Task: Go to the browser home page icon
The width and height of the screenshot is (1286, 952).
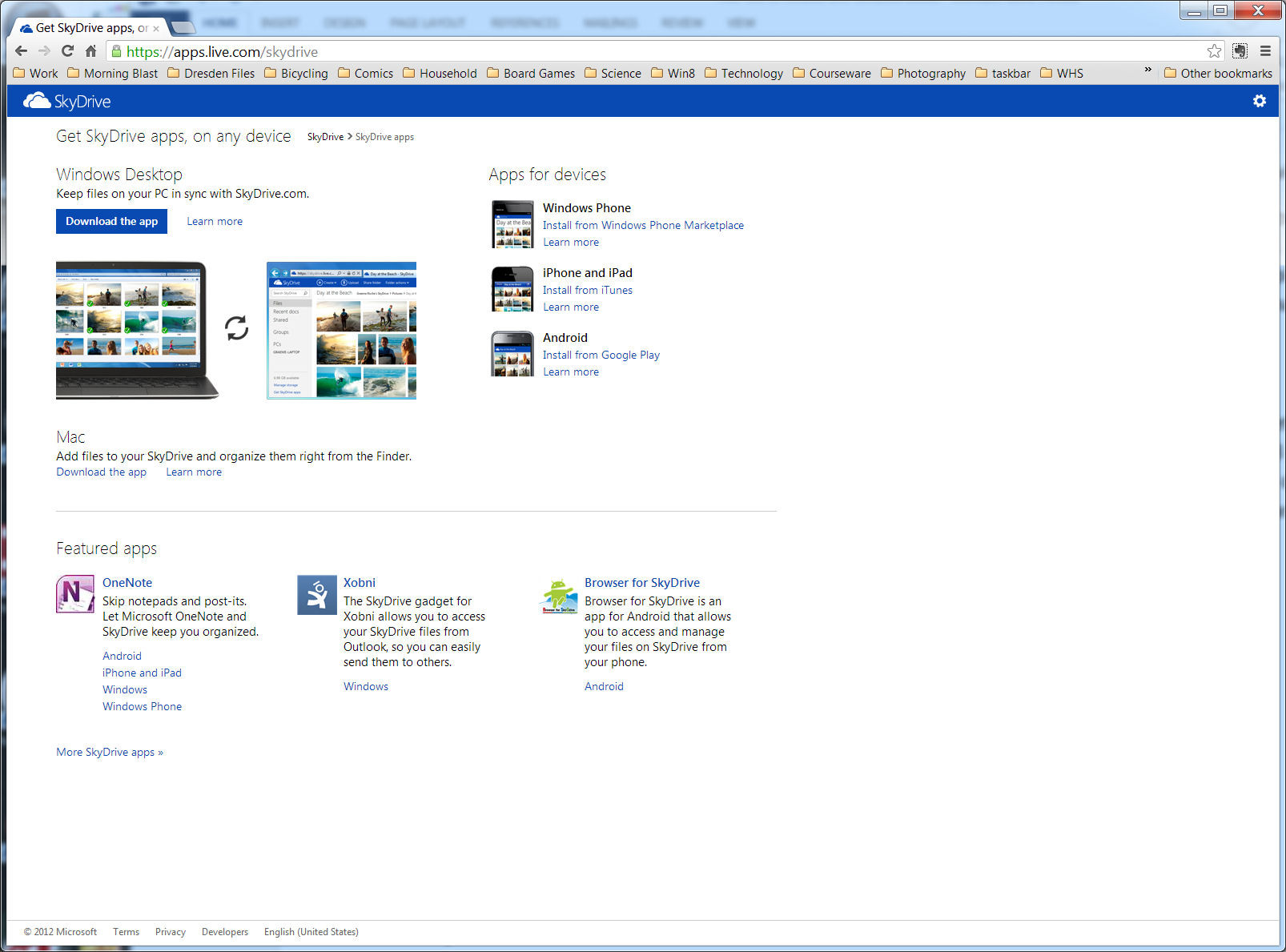Action: (x=90, y=51)
